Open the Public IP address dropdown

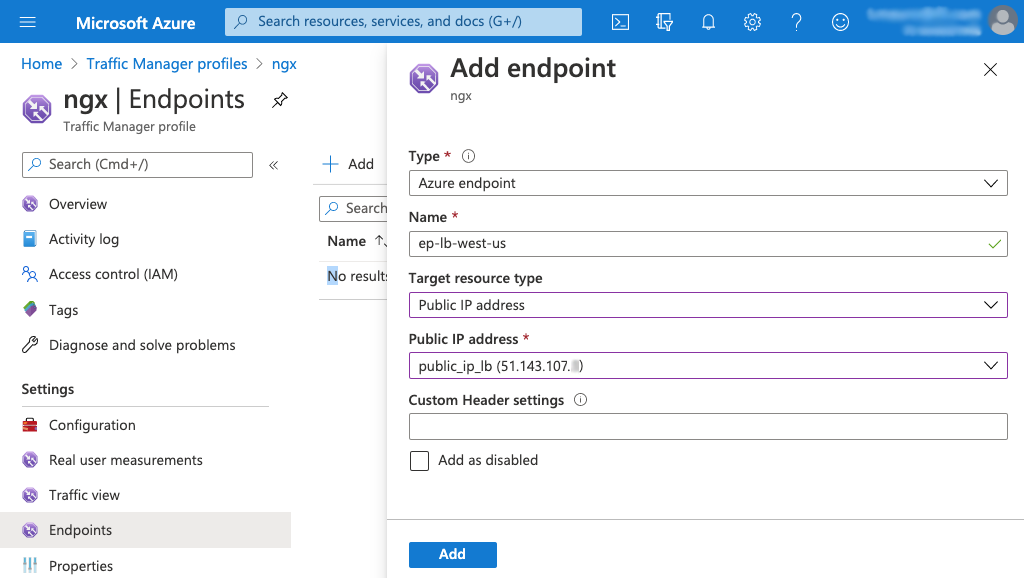pos(708,366)
